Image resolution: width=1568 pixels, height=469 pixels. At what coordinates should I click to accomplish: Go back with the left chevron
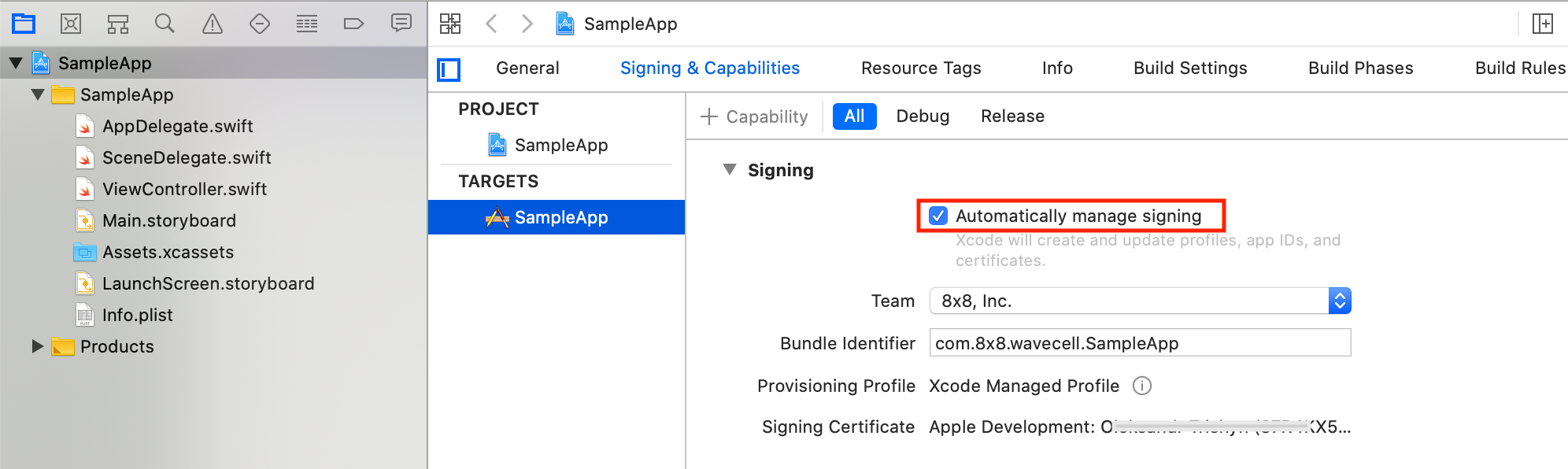(x=491, y=24)
